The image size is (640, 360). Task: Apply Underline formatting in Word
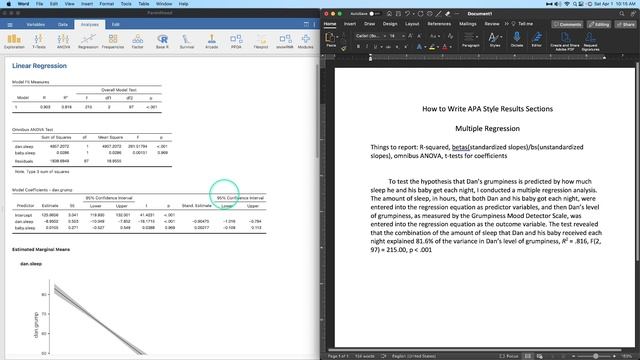(375, 47)
